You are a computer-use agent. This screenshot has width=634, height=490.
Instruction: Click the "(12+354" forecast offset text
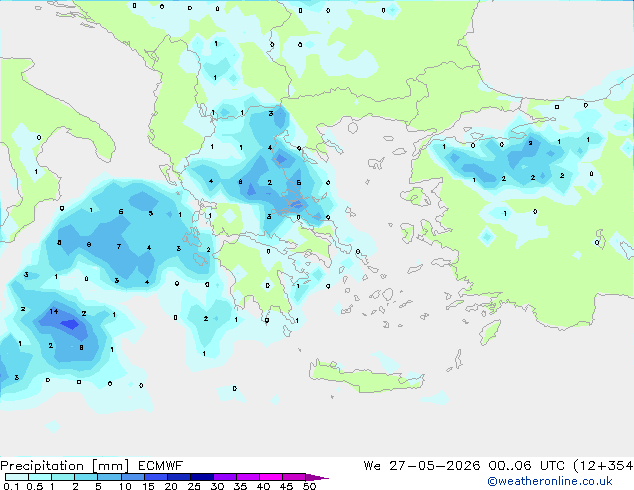click(x=603, y=466)
